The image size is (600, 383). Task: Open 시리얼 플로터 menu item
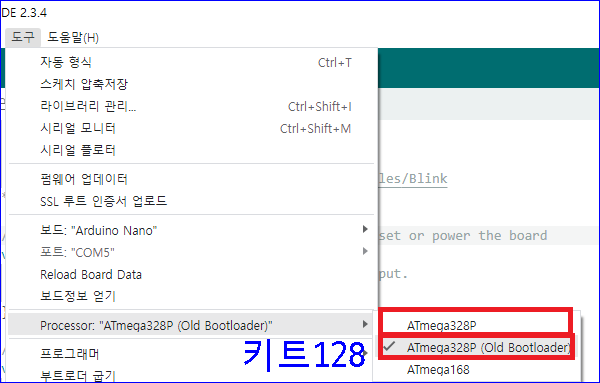tap(191, 150)
